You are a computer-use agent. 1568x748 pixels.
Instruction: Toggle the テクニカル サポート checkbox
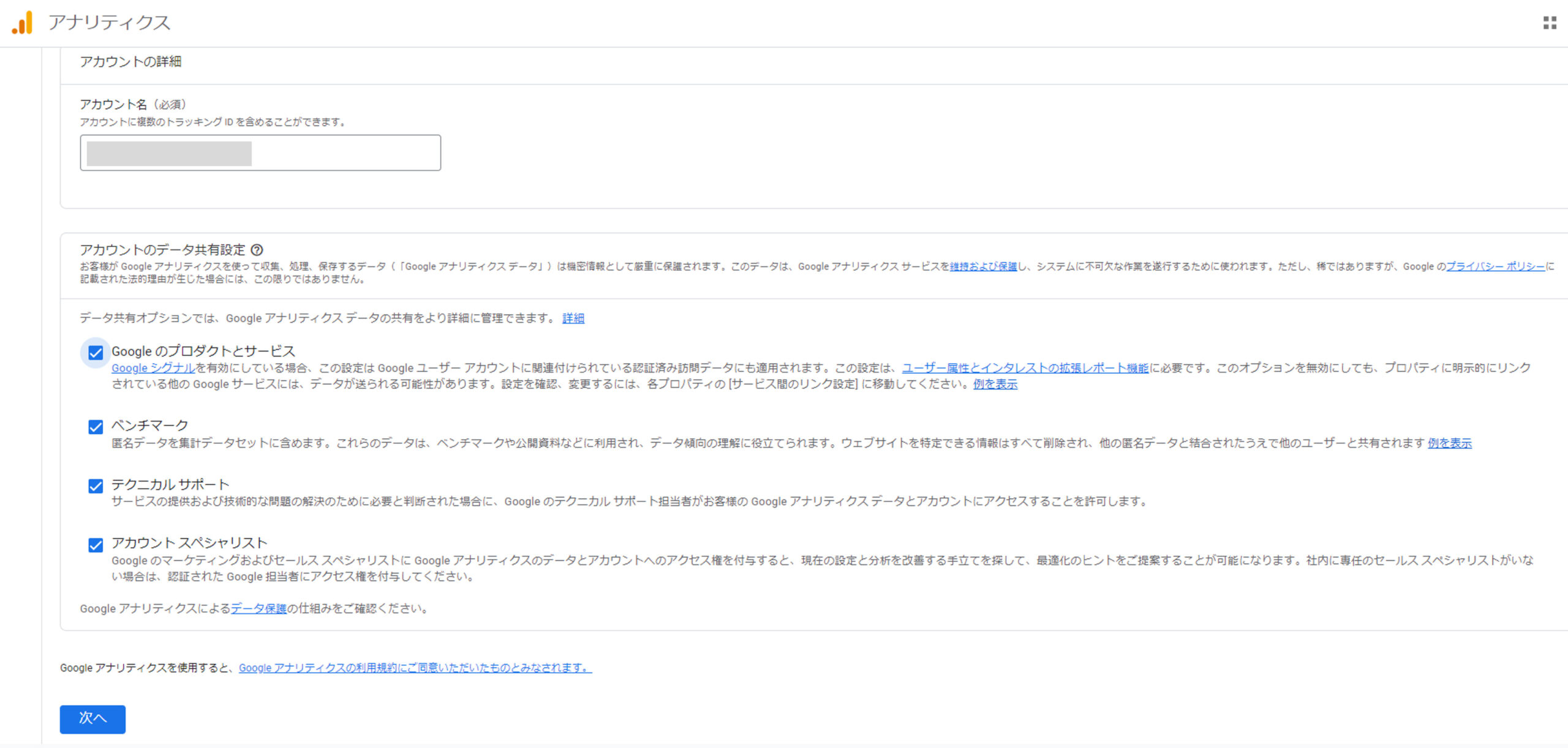pos(96,486)
